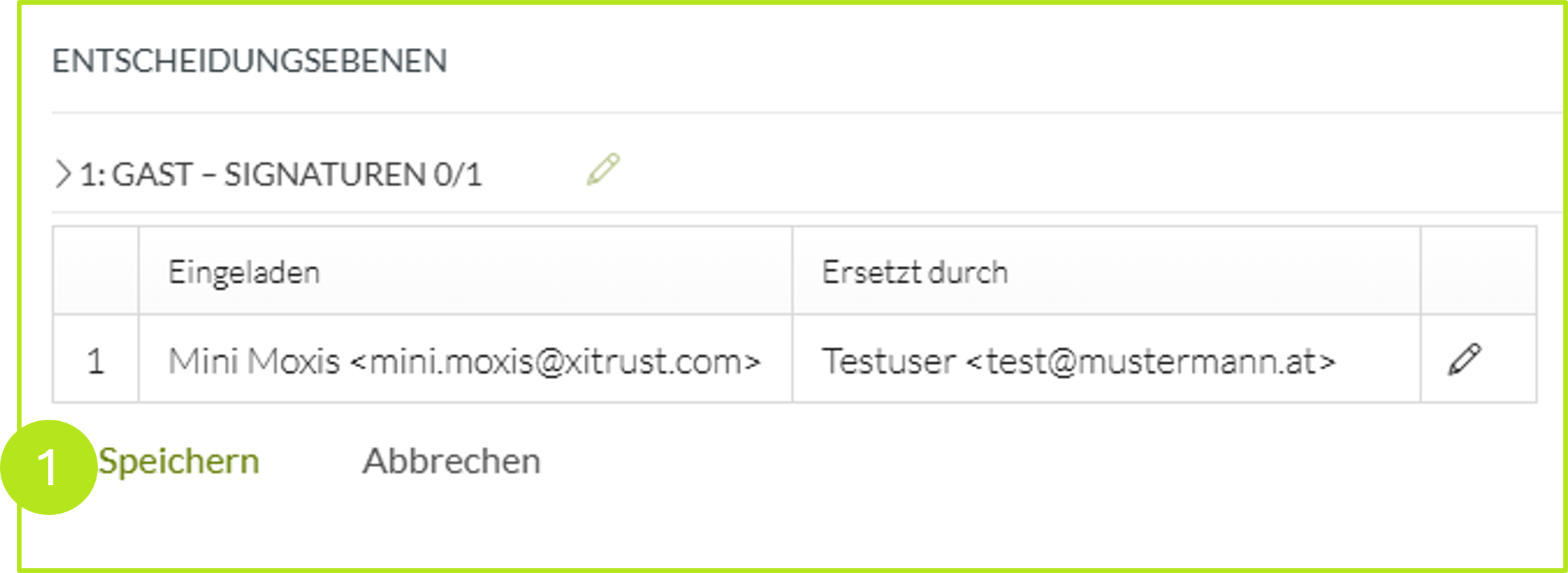Click the GAST level label
The width and height of the screenshot is (1568, 573).
pyautogui.click(x=152, y=175)
